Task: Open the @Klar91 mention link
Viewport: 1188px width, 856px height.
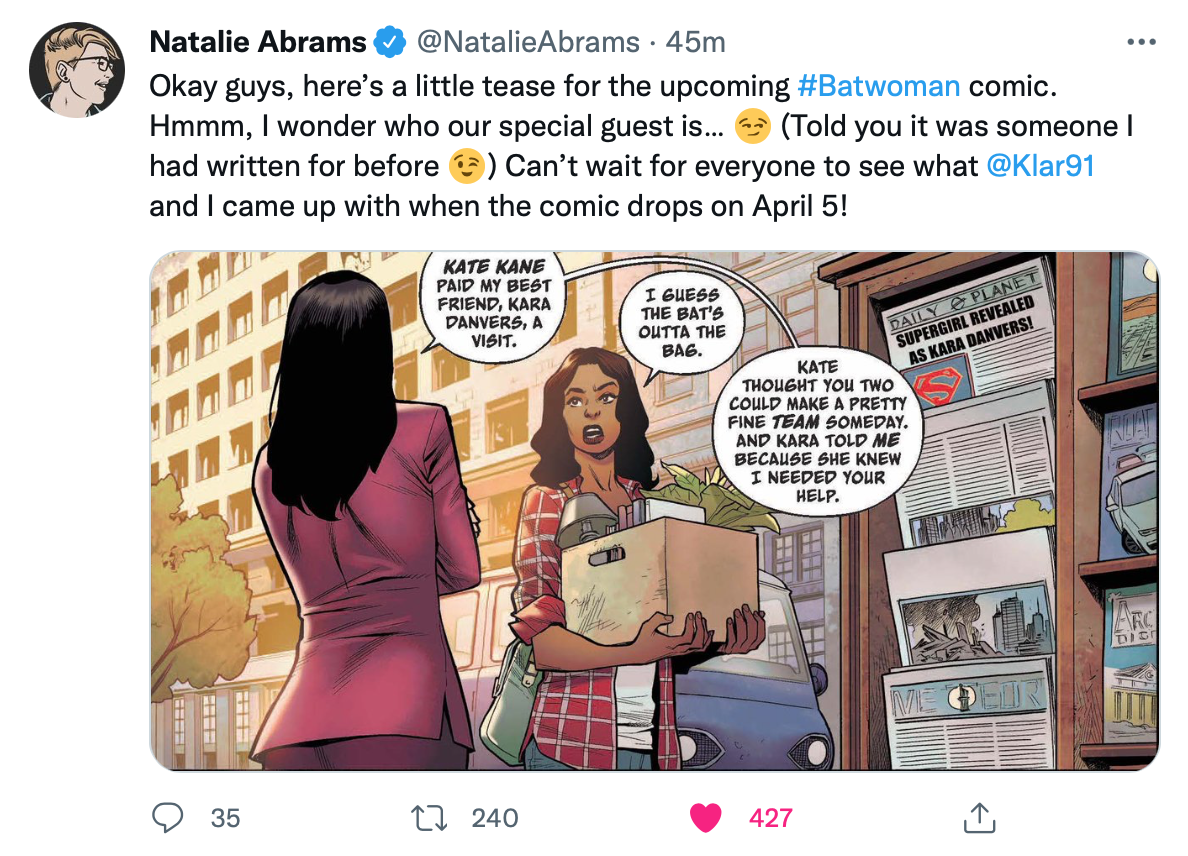Action: 1040,166
